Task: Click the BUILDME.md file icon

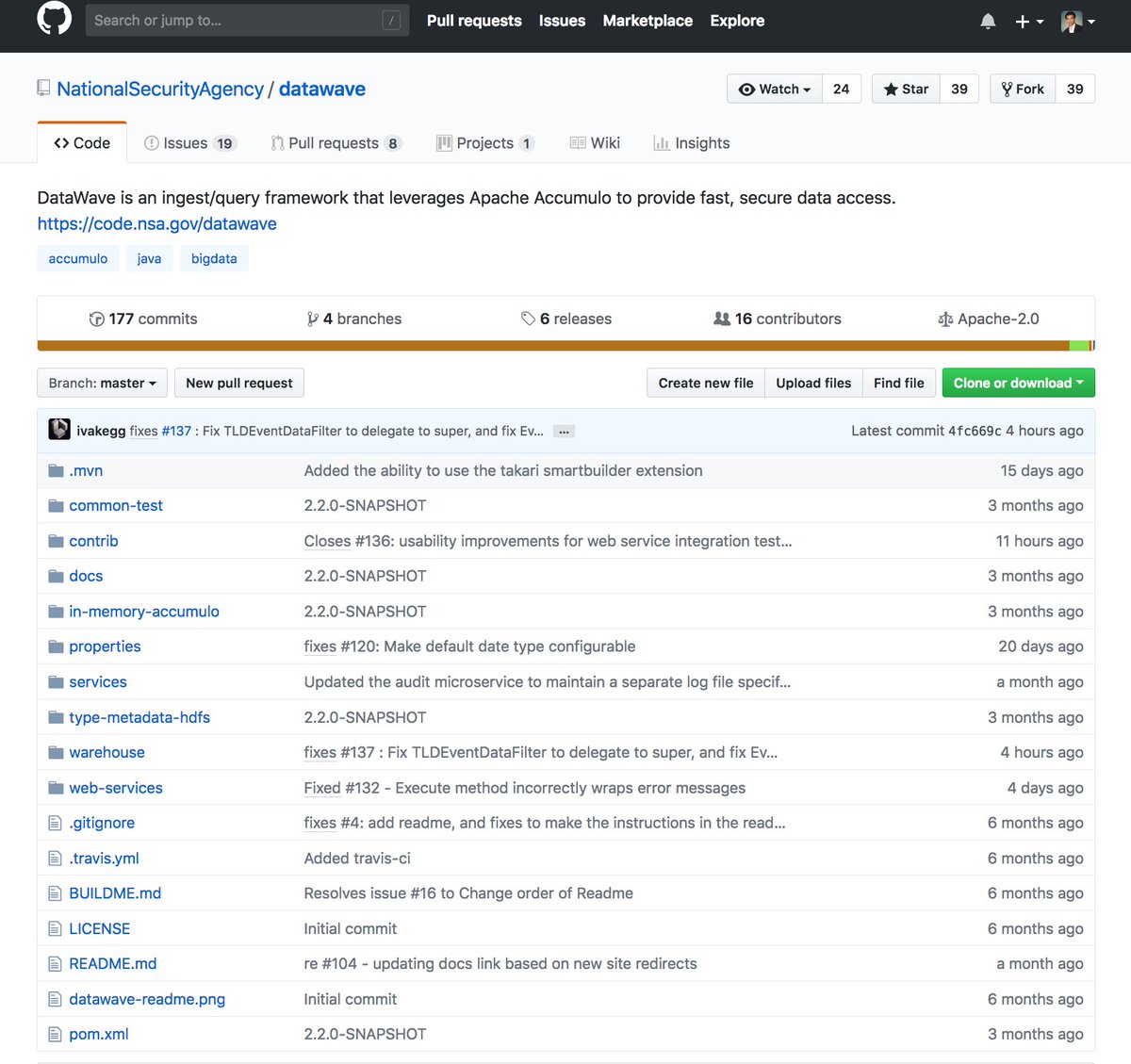Action: [55, 893]
